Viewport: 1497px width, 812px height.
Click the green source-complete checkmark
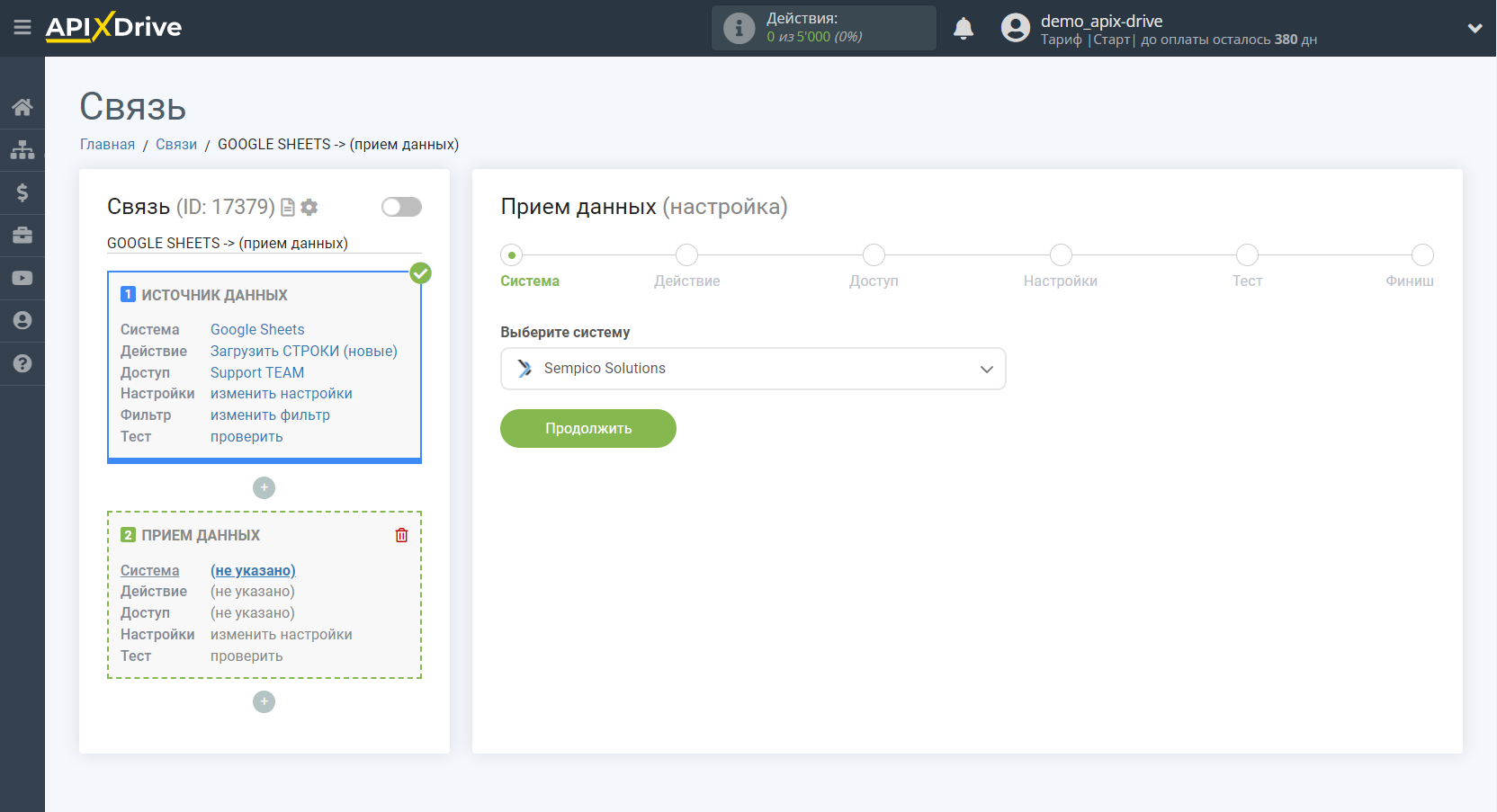(420, 272)
